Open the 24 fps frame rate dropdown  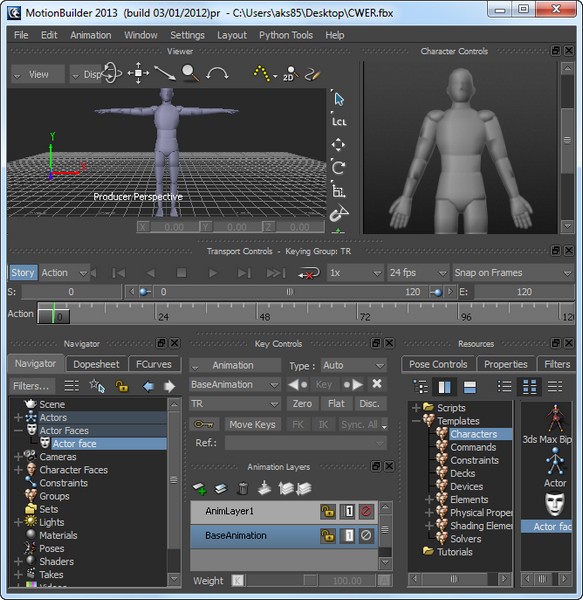(418, 273)
